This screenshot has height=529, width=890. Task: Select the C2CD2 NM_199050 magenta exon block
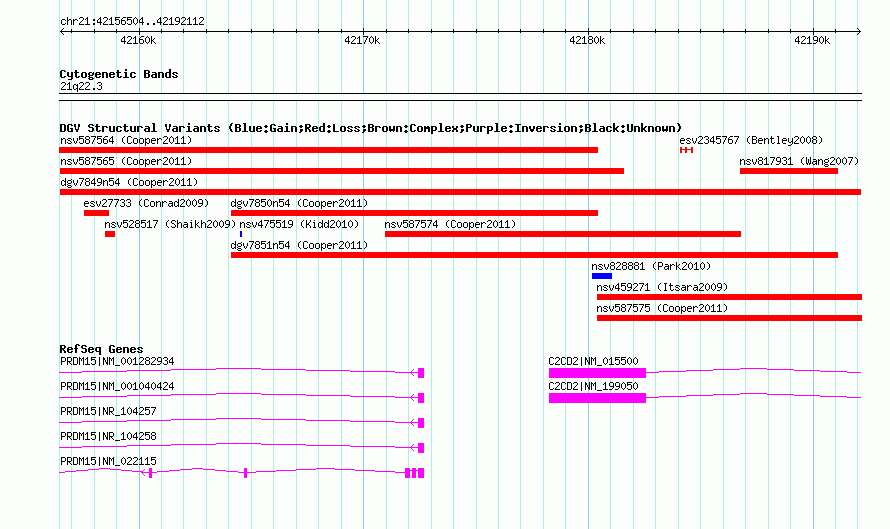tap(597, 398)
